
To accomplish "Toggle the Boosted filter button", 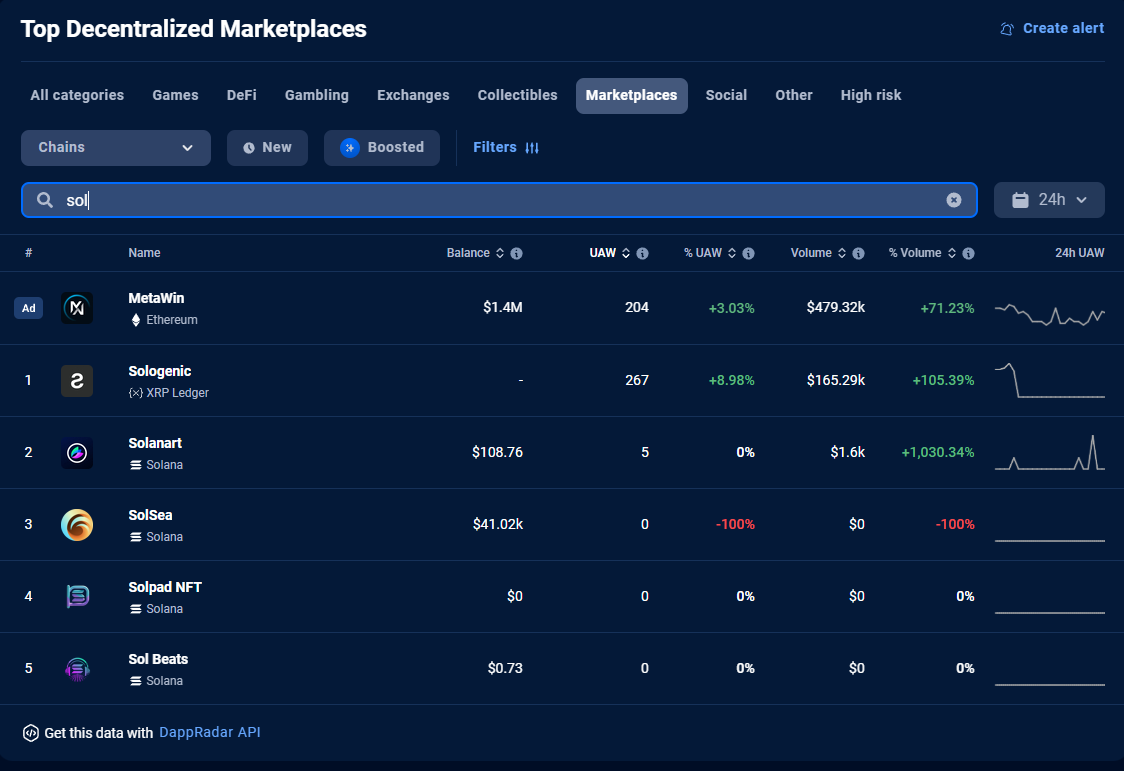I will coord(382,148).
